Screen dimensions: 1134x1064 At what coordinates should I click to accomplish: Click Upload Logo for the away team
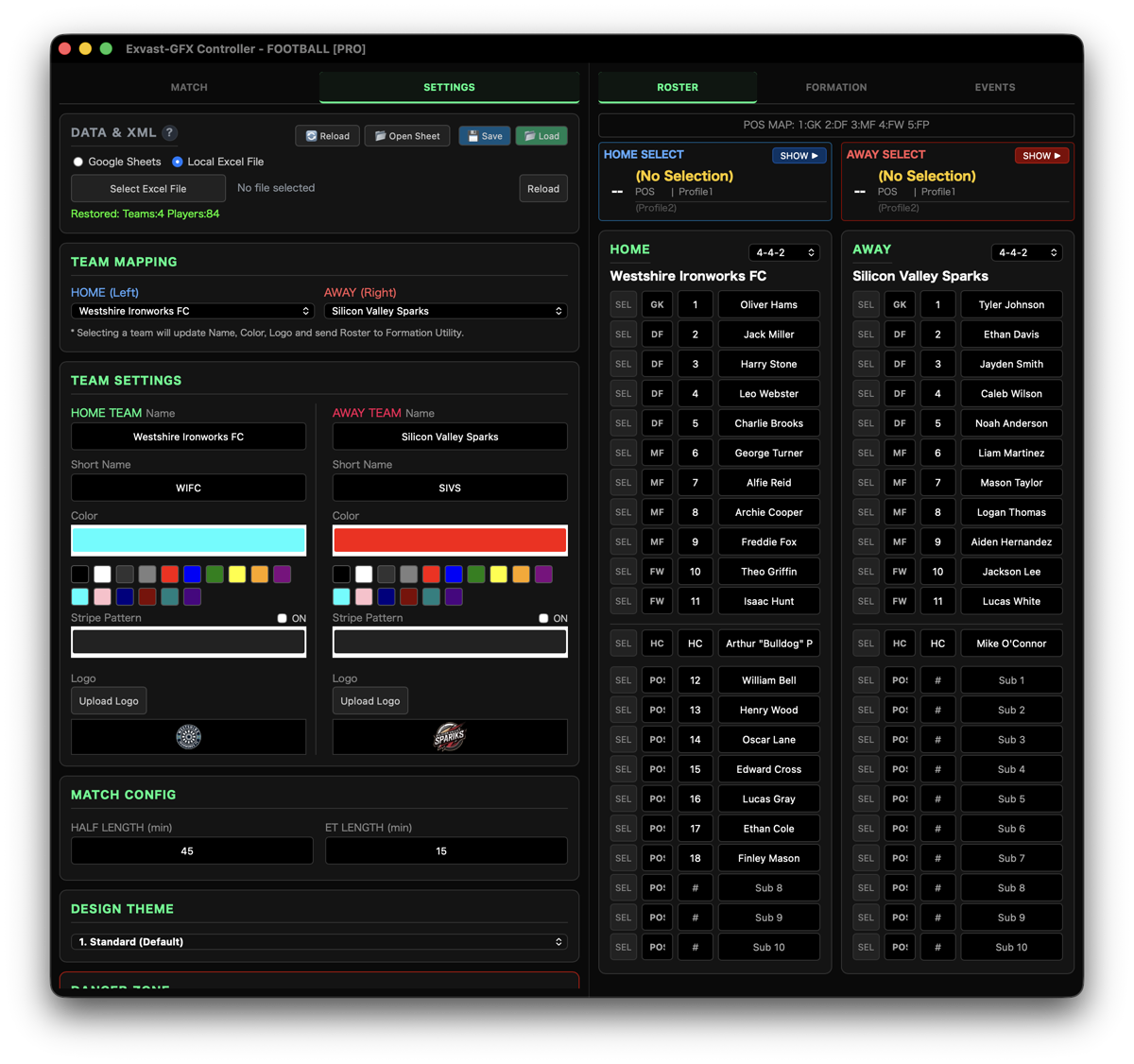click(x=370, y=700)
